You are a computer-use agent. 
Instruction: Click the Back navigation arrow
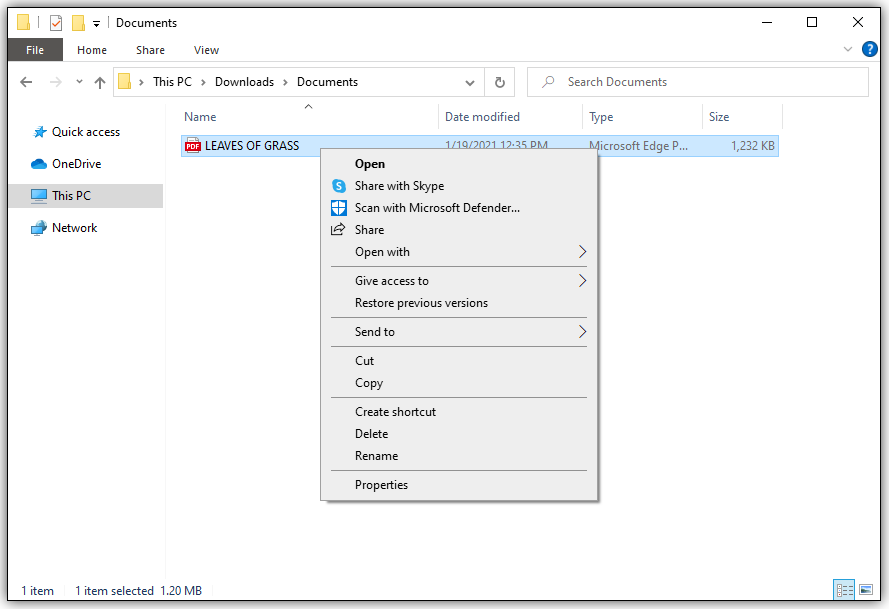click(26, 82)
